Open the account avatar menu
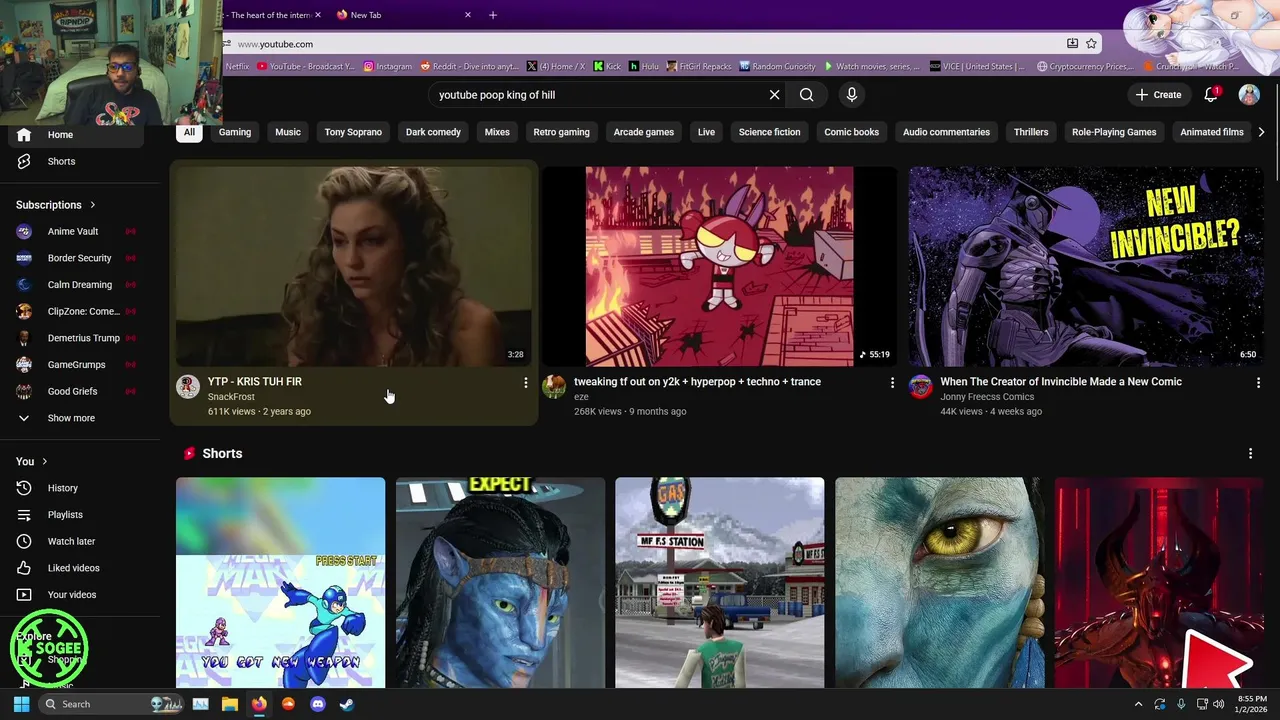Screen dimensions: 1280x720 coord(1249,95)
